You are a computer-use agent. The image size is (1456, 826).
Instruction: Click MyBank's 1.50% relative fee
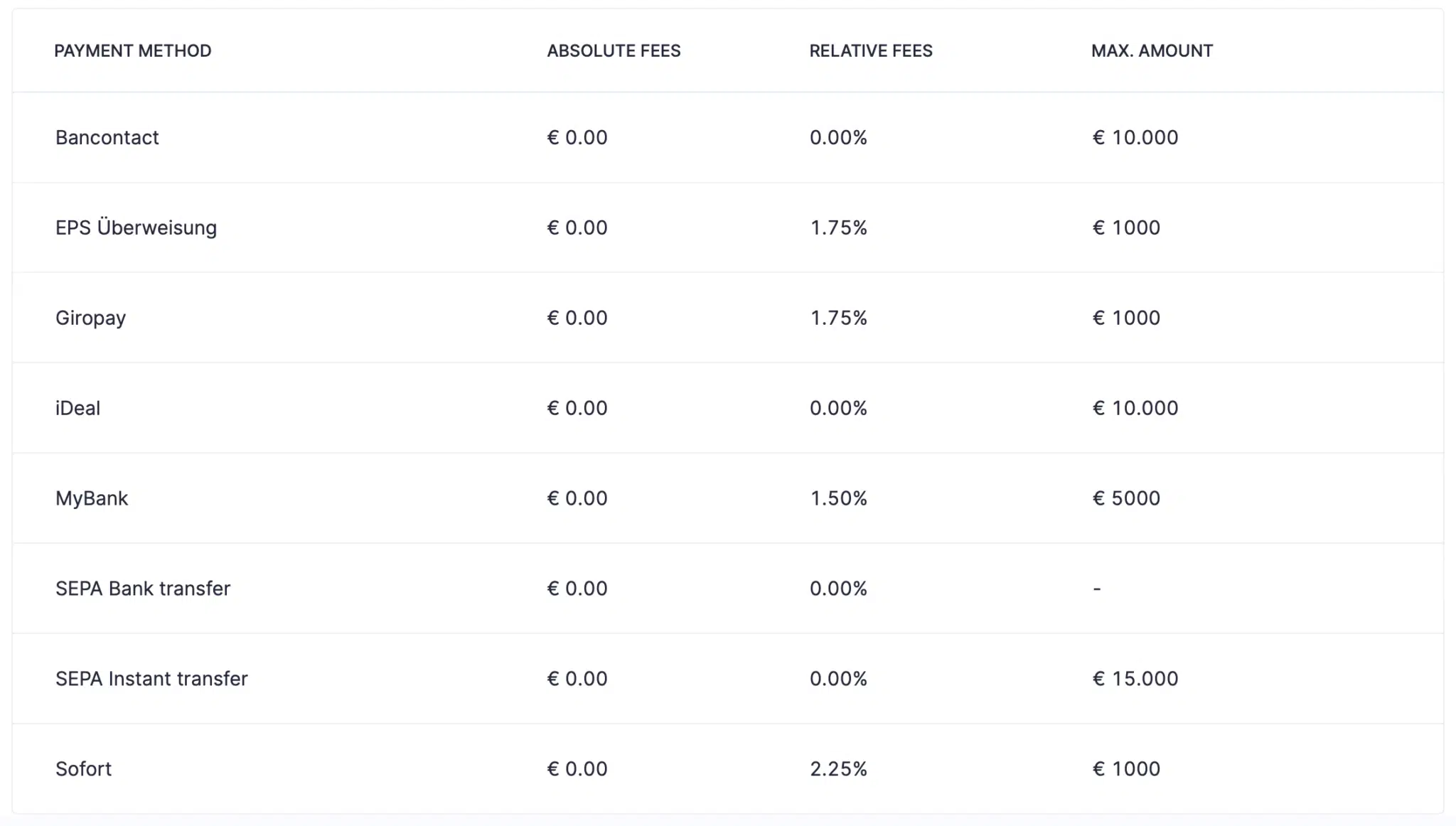pyautogui.click(x=838, y=498)
